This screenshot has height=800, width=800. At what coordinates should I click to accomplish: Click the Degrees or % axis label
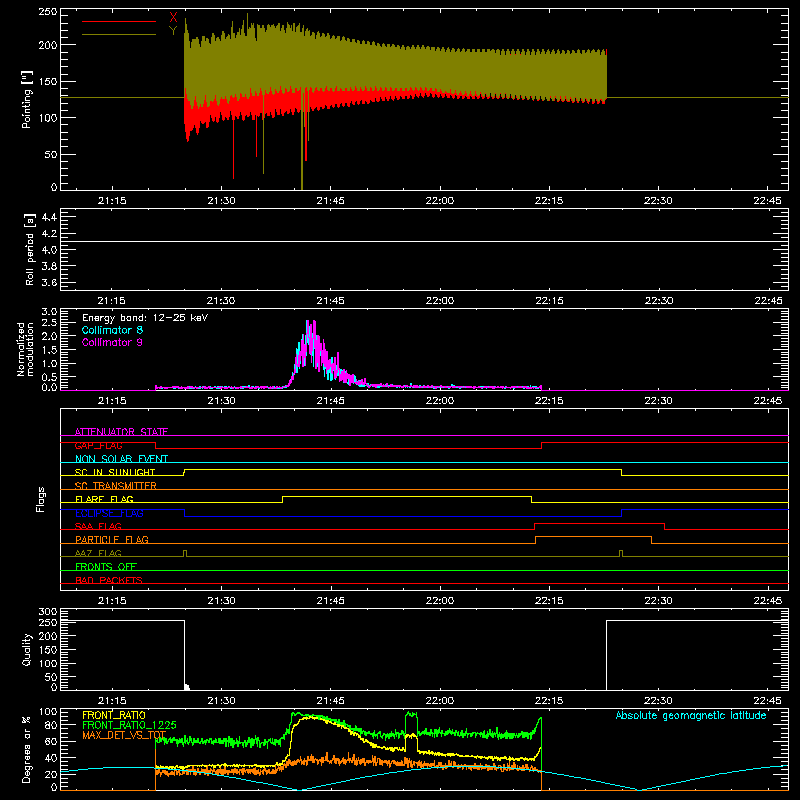(27, 749)
